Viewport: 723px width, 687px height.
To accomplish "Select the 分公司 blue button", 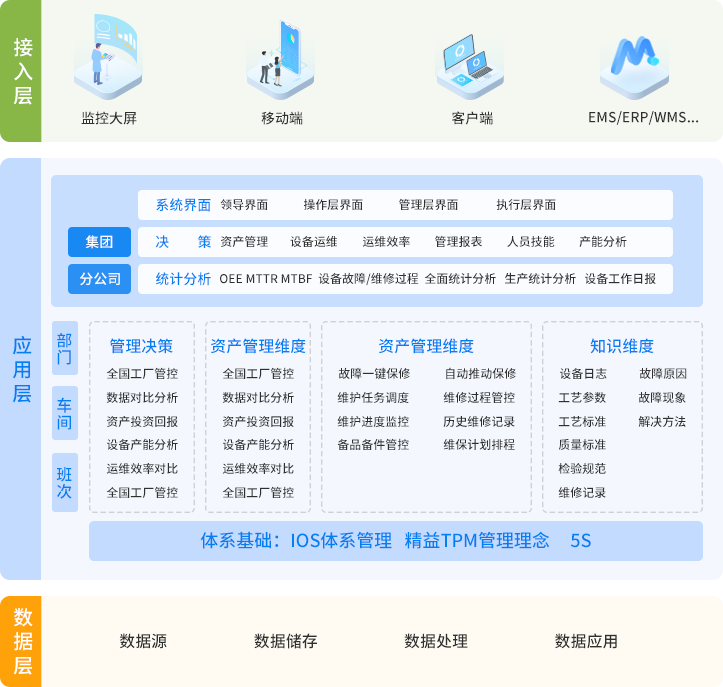I will (x=99, y=279).
